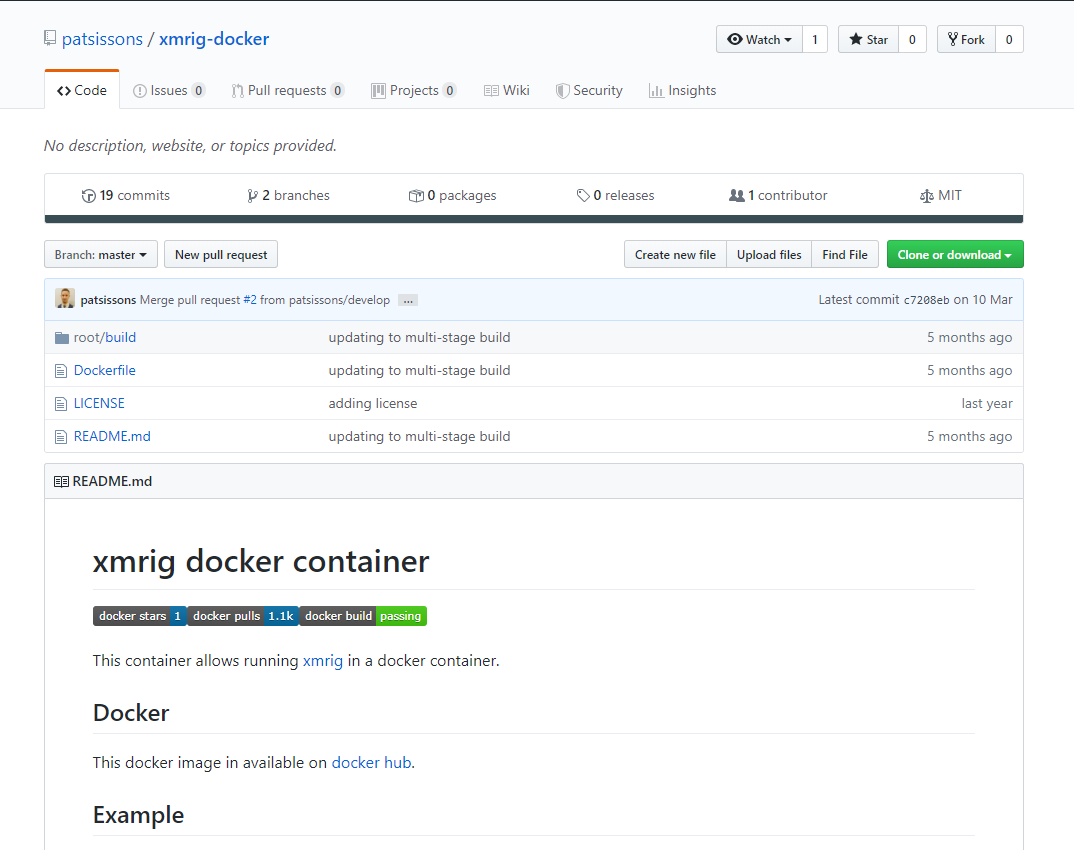View the 2 branches list

pos(288,196)
